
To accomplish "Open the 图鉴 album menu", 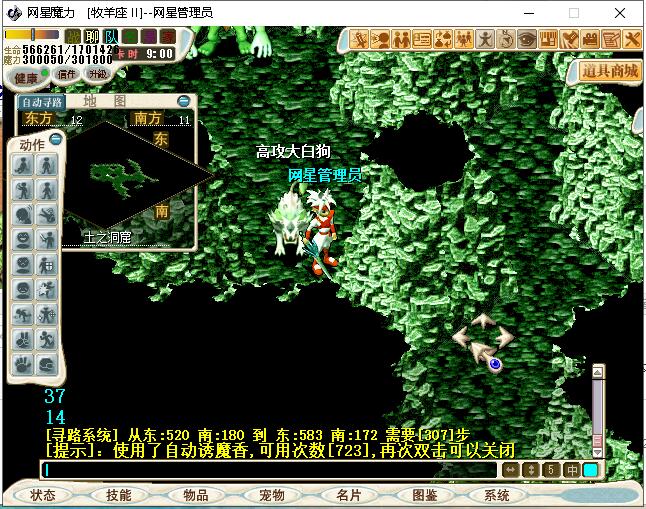I will point(424,495).
